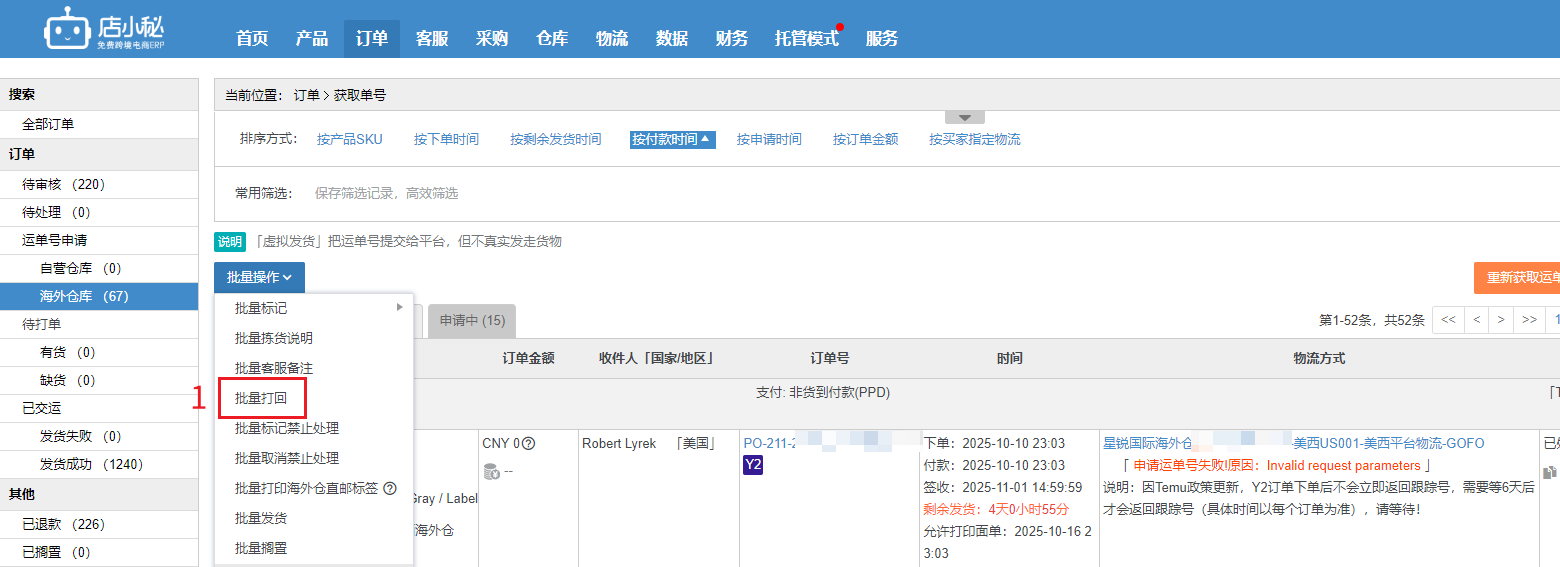
Task: Go to next page with > arrow
Action: (1501, 320)
